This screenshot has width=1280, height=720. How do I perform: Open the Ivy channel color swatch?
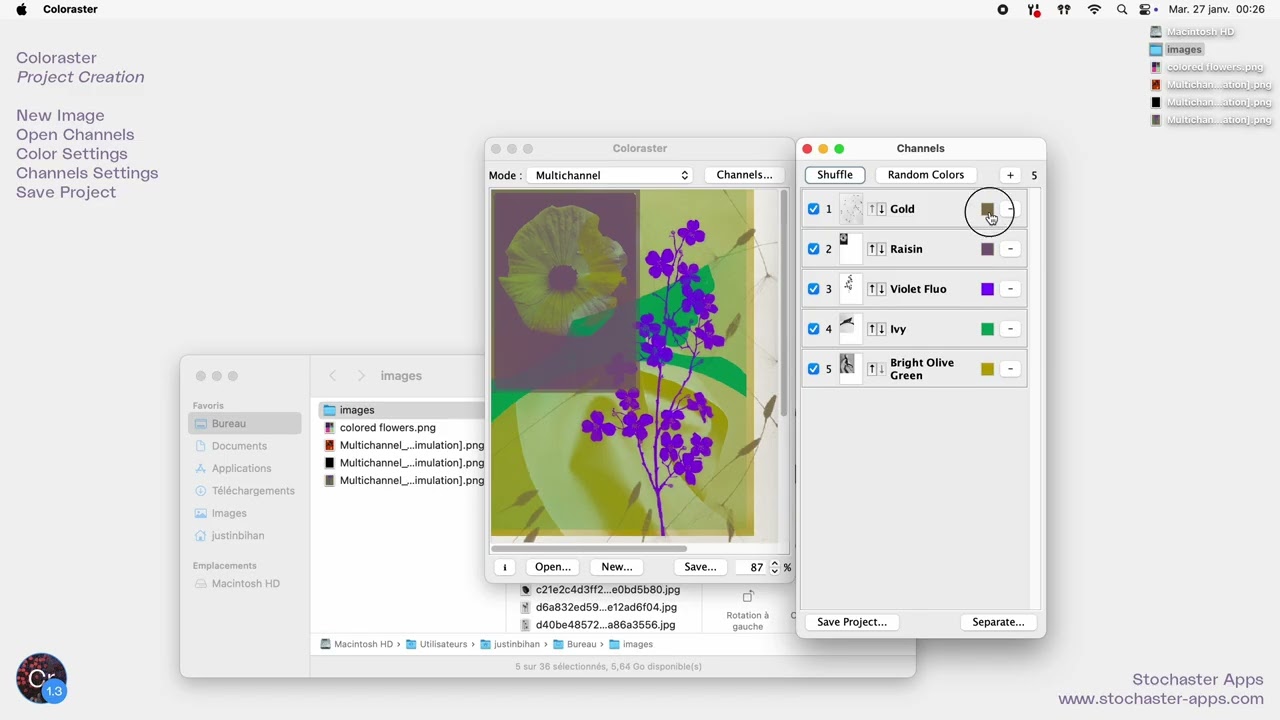[x=987, y=329]
